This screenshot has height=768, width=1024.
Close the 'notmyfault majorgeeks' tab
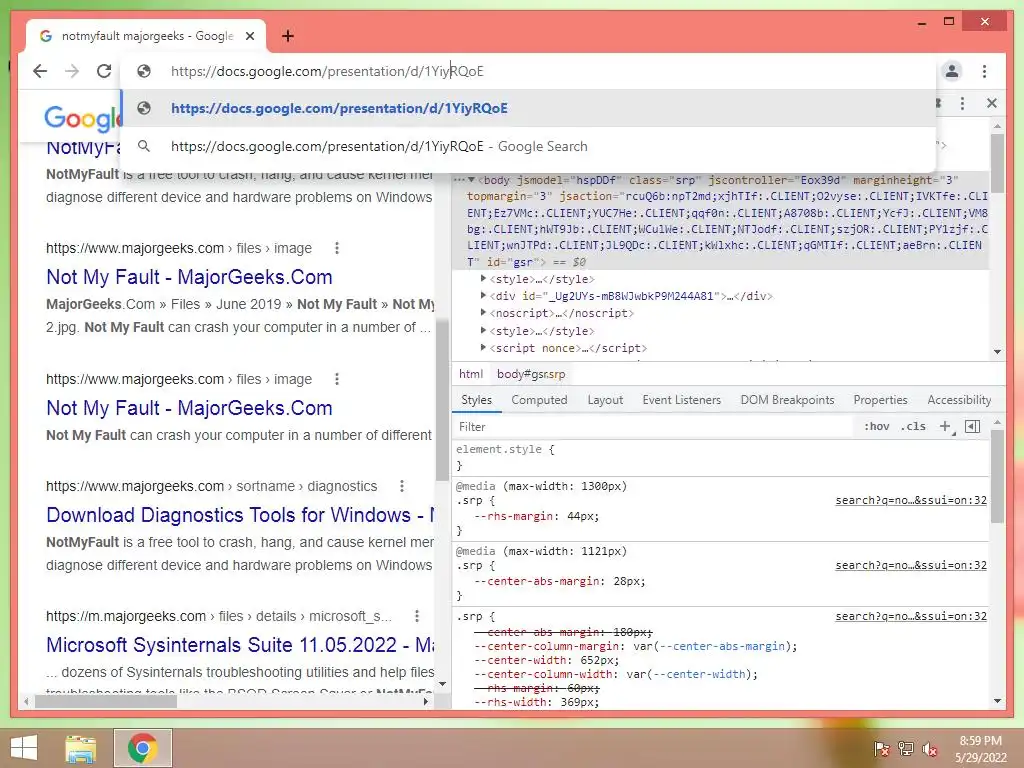coord(249,36)
